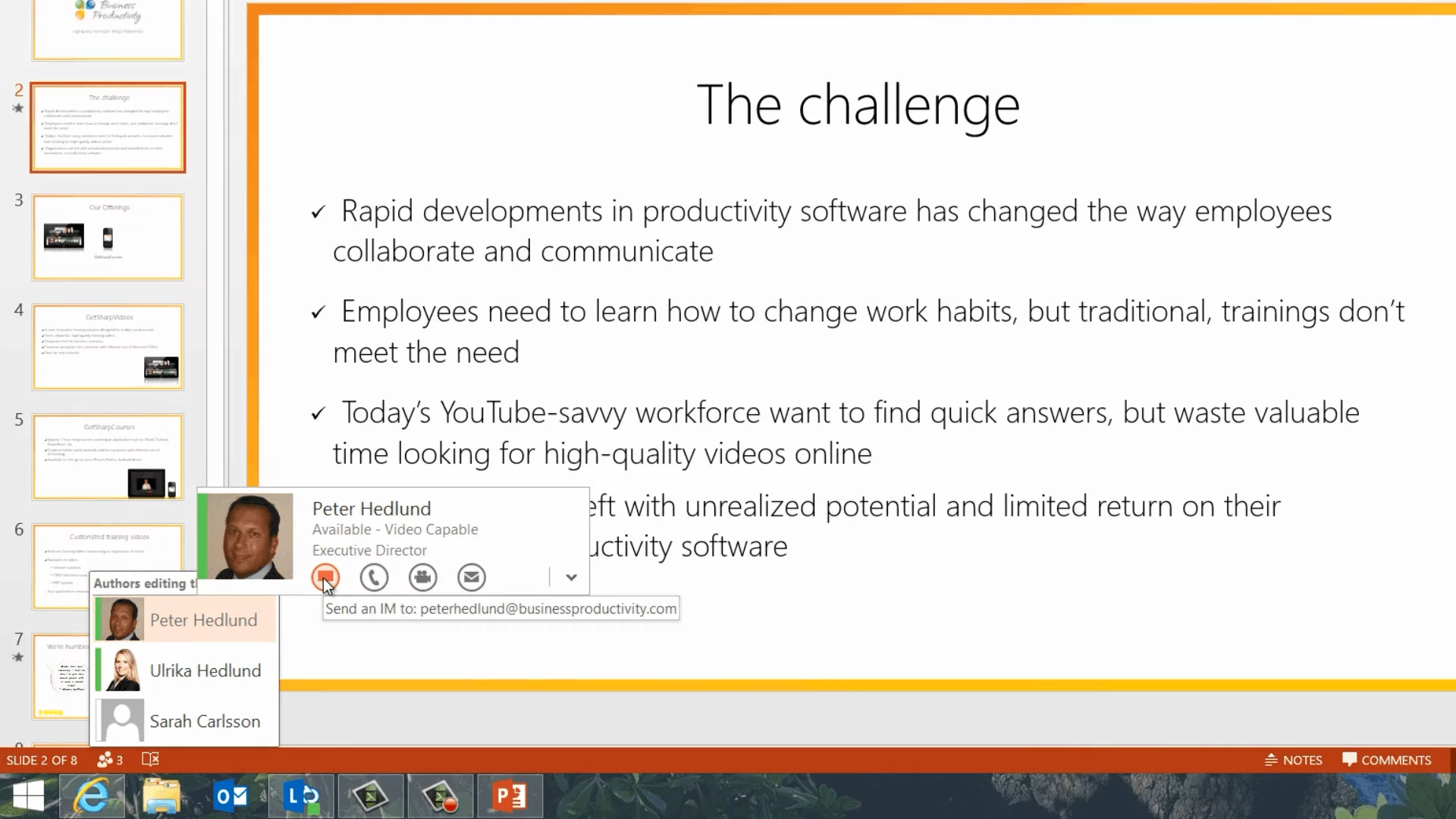Open the Windows Start button

(x=28, y=796)
